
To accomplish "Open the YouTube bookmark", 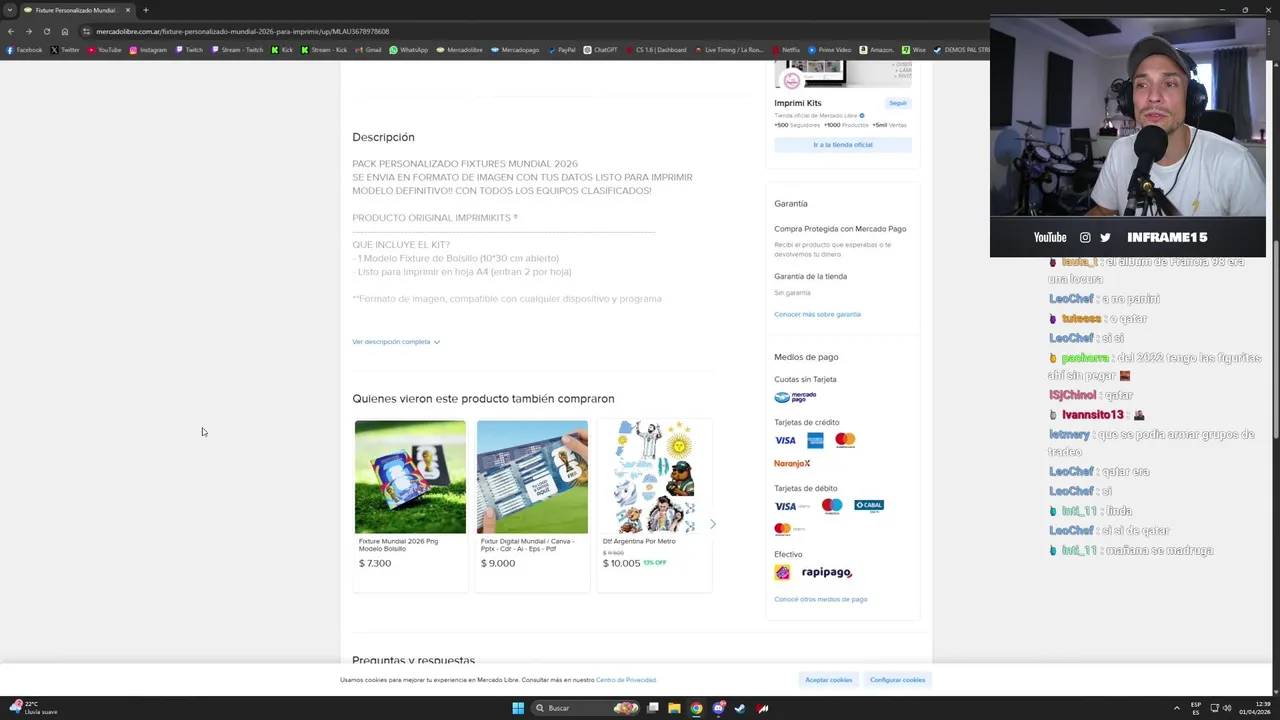I will point(104,50).
